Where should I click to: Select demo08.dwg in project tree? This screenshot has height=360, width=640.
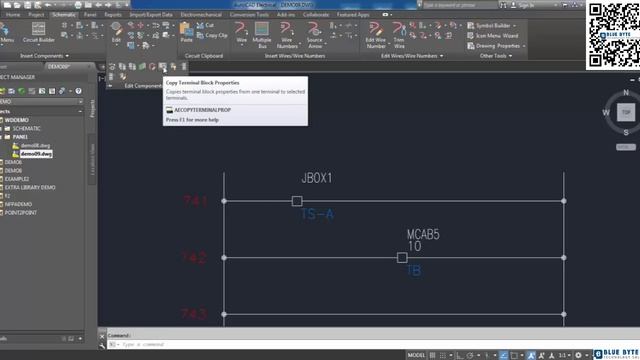[x=35, y=145]
